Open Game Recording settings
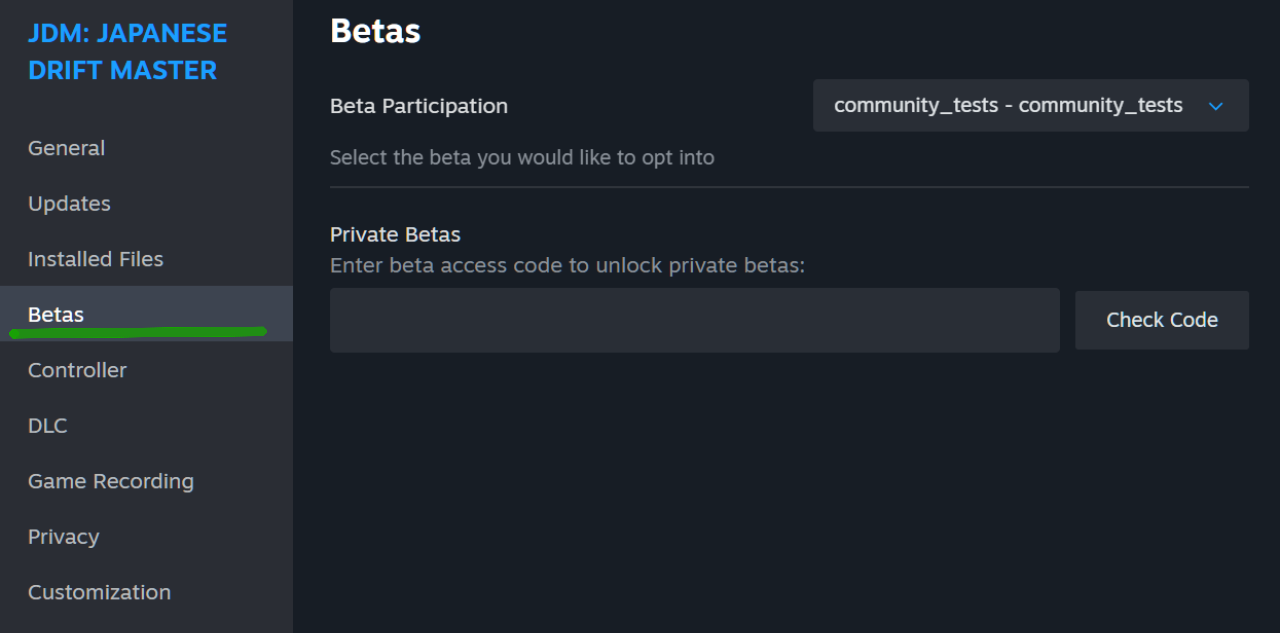The image size is (1280, 633). pyautogui.click(x=110, y=481)
